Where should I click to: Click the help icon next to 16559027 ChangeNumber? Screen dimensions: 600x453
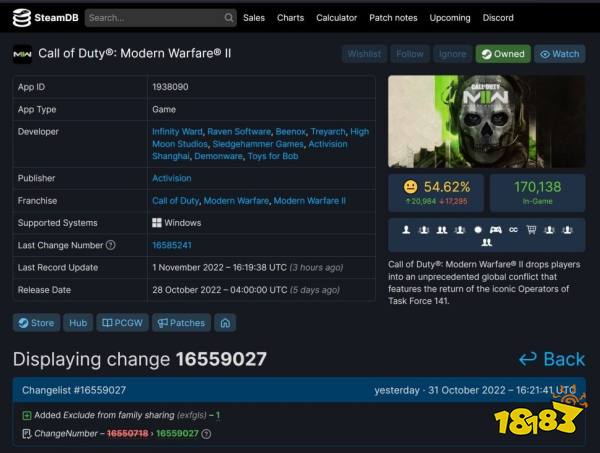point(206,434)
